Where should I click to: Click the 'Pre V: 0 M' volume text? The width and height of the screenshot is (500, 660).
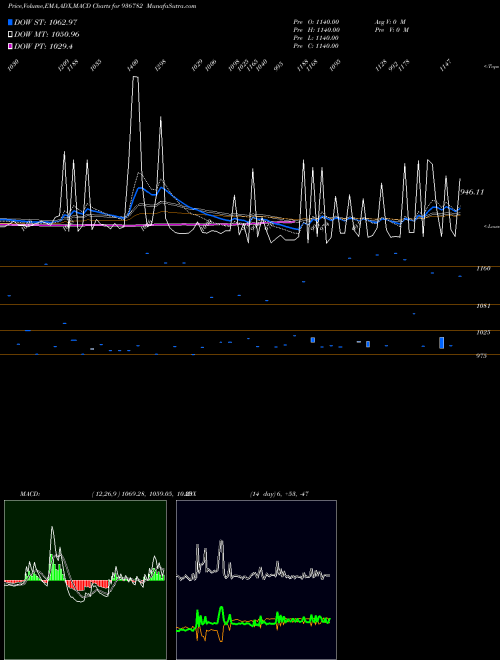[x=392, y=30]
